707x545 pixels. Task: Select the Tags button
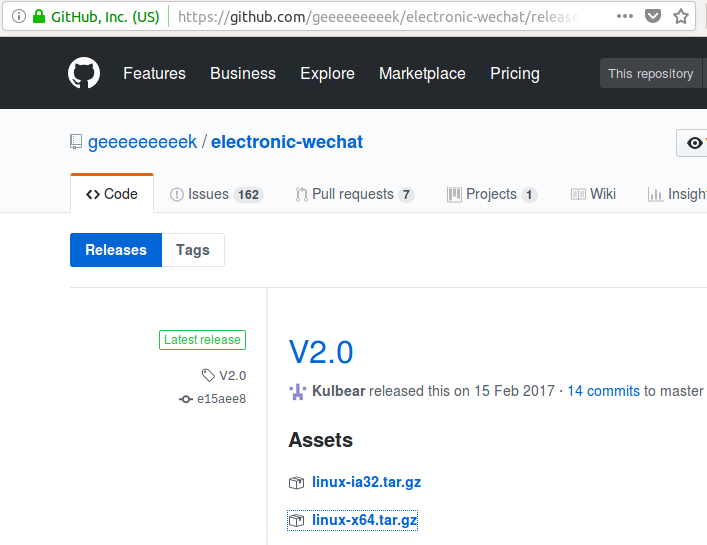click(193, 250)
